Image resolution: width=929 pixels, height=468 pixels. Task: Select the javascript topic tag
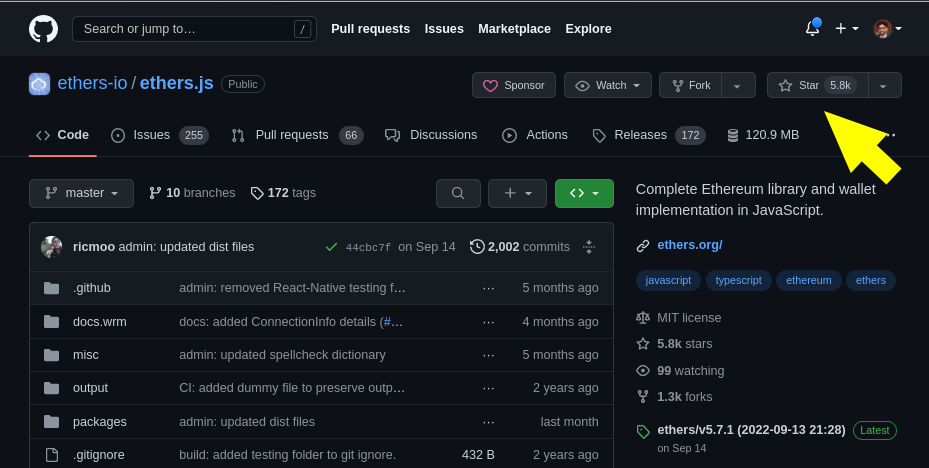668,280
